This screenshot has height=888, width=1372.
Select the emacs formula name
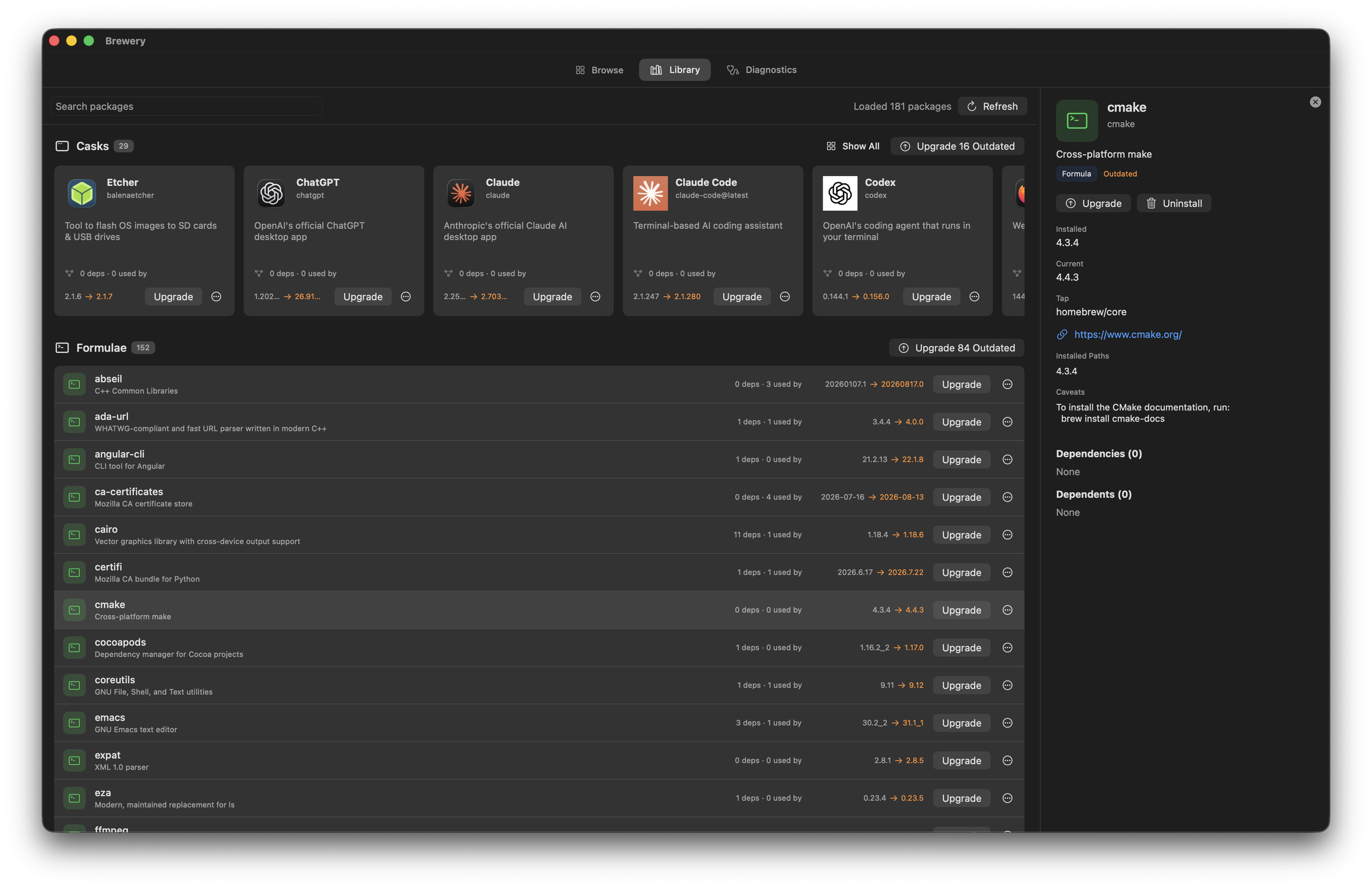point(110,718)
